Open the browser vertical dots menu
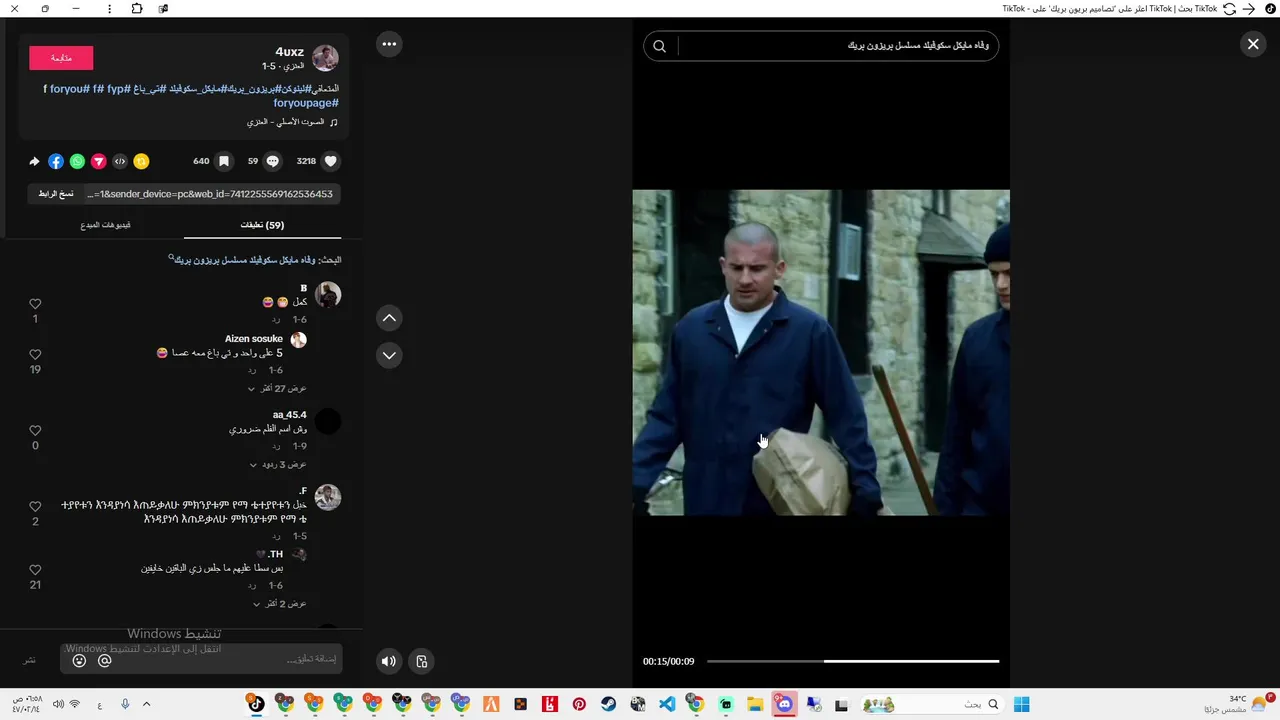Screen dimensions: 1280x720 [110, 9]
